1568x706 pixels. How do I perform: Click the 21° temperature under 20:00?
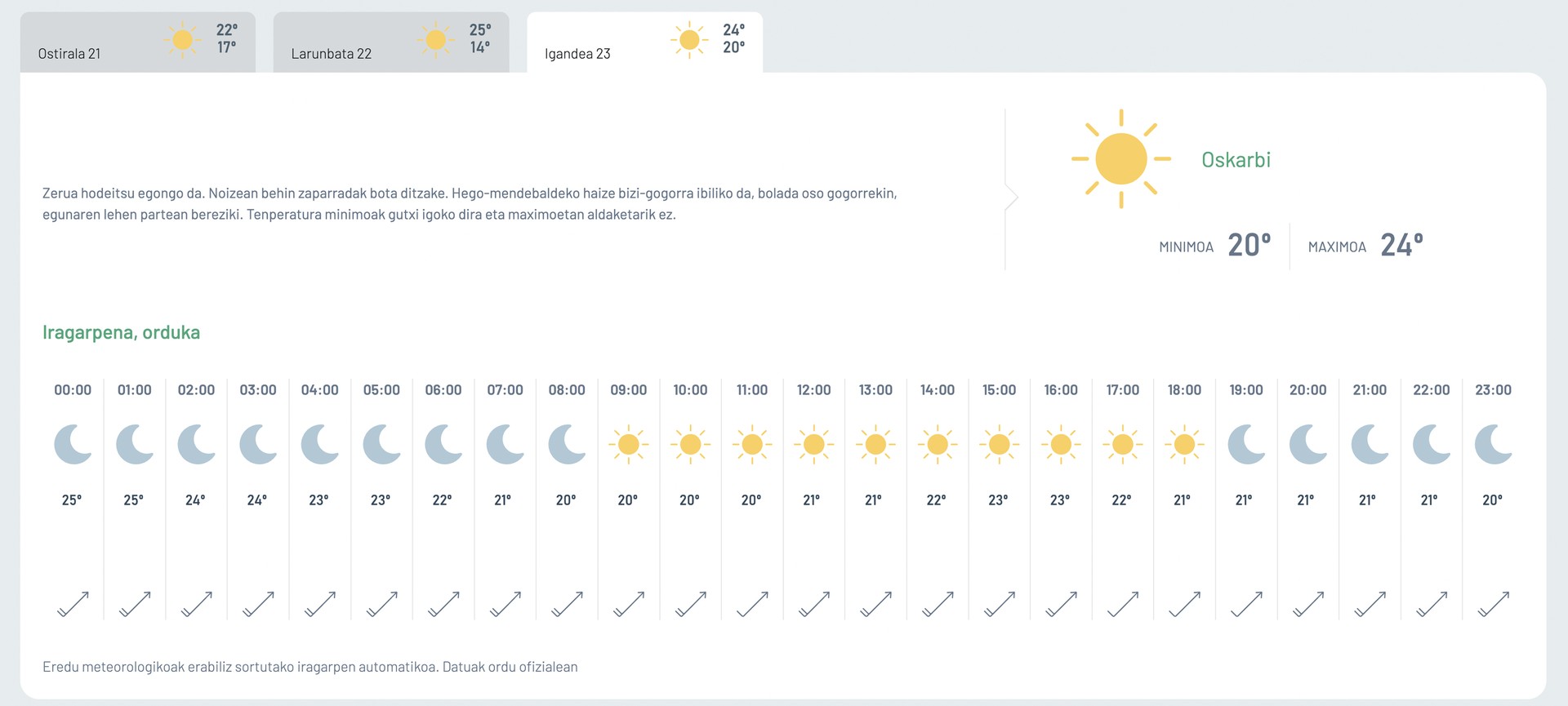(x=1306, y=500)
